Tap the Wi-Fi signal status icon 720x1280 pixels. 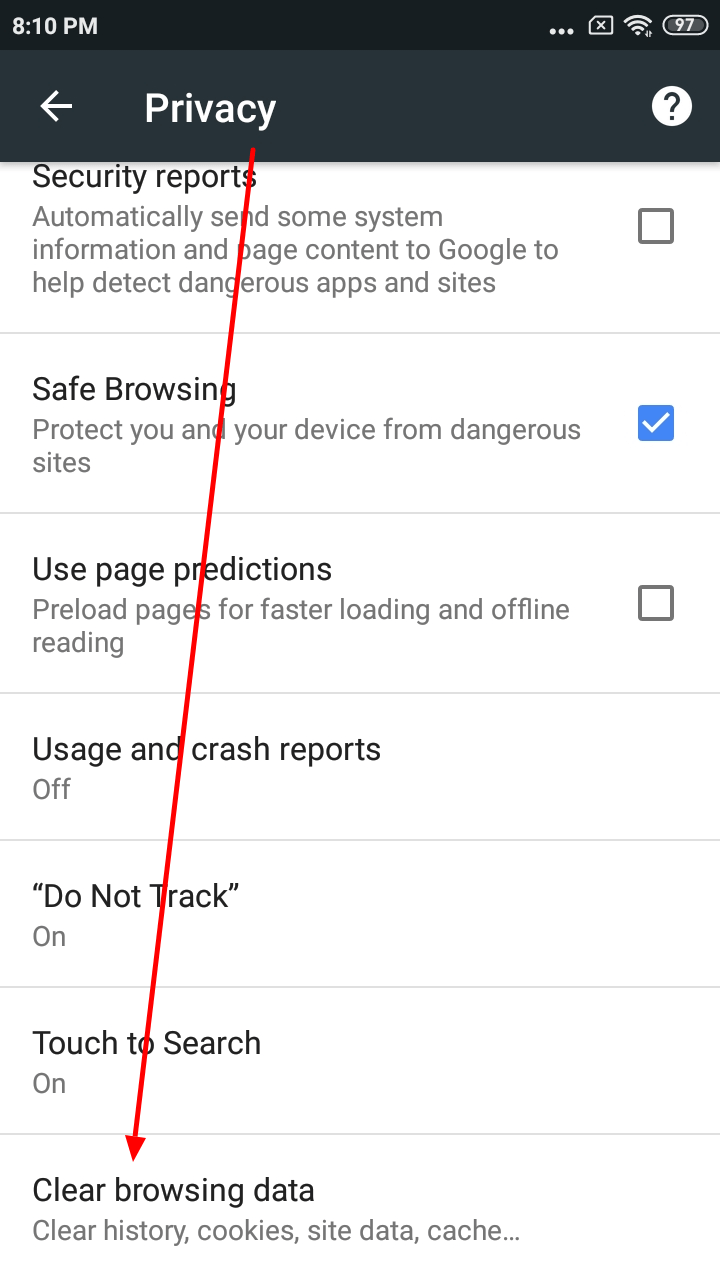(x=638, y=26)
